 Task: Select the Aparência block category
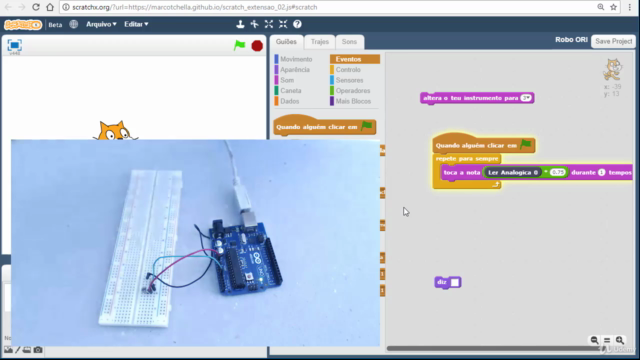[295, 70]
